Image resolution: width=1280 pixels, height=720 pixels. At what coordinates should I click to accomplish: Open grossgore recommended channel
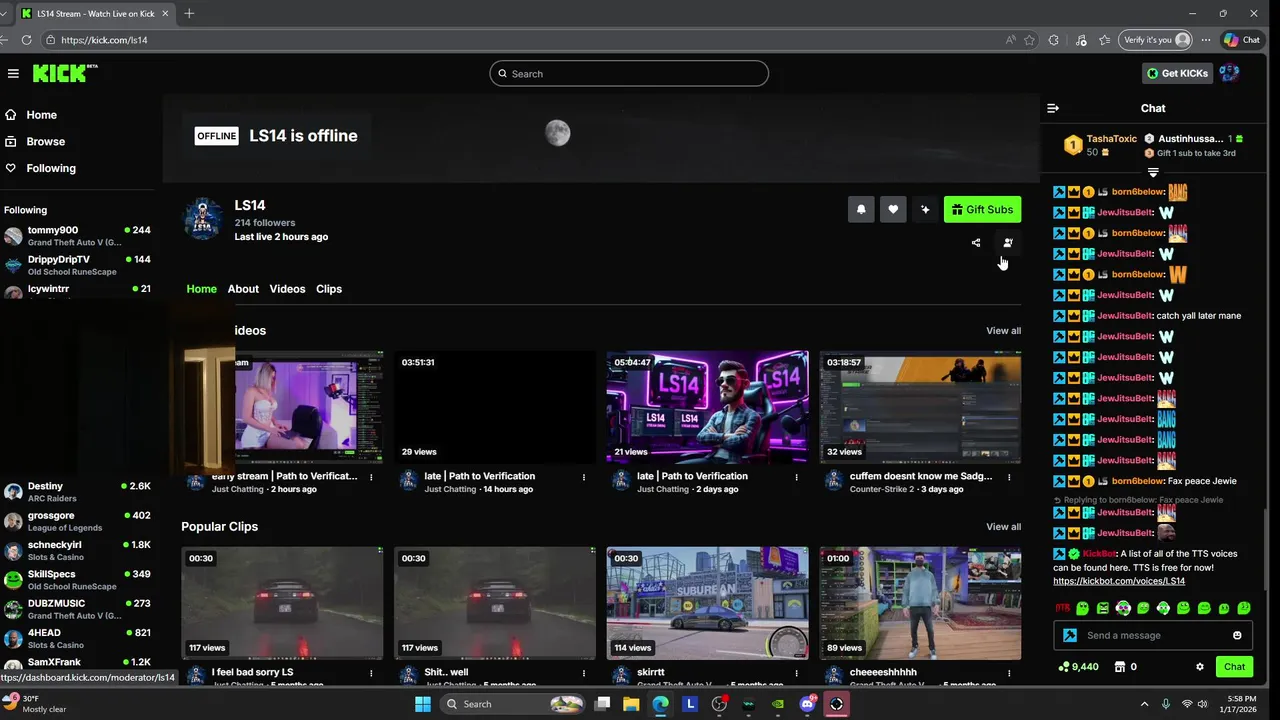click(x=78, y=521)
